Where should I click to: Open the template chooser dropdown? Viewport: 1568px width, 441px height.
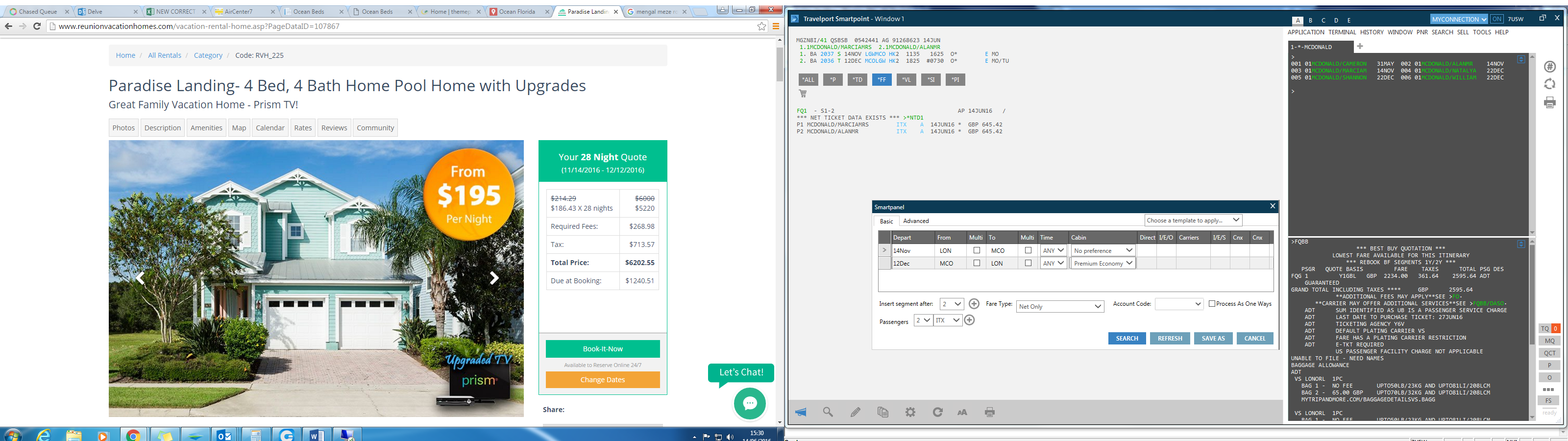point(1193,220)
